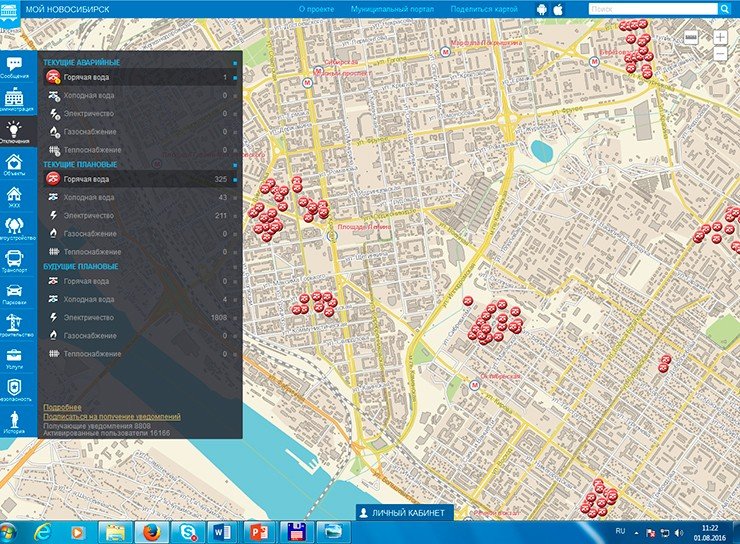Open the Услуги briefcase sidebar icon

(x=14, y=357)
